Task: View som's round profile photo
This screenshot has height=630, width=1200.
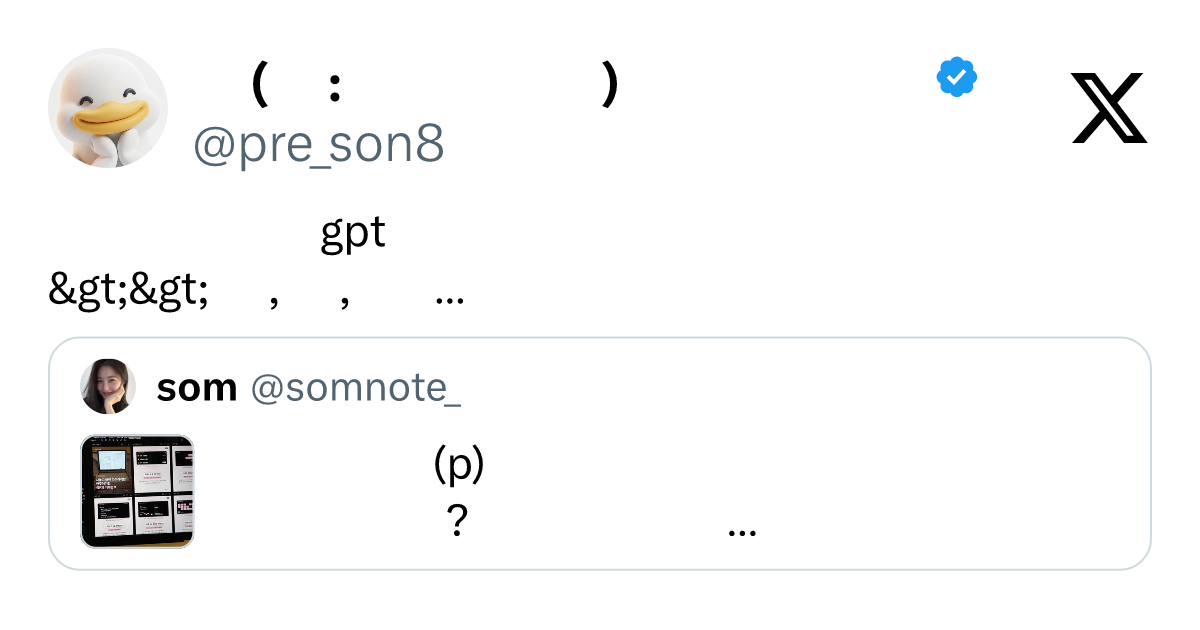Action: [108, 387]
